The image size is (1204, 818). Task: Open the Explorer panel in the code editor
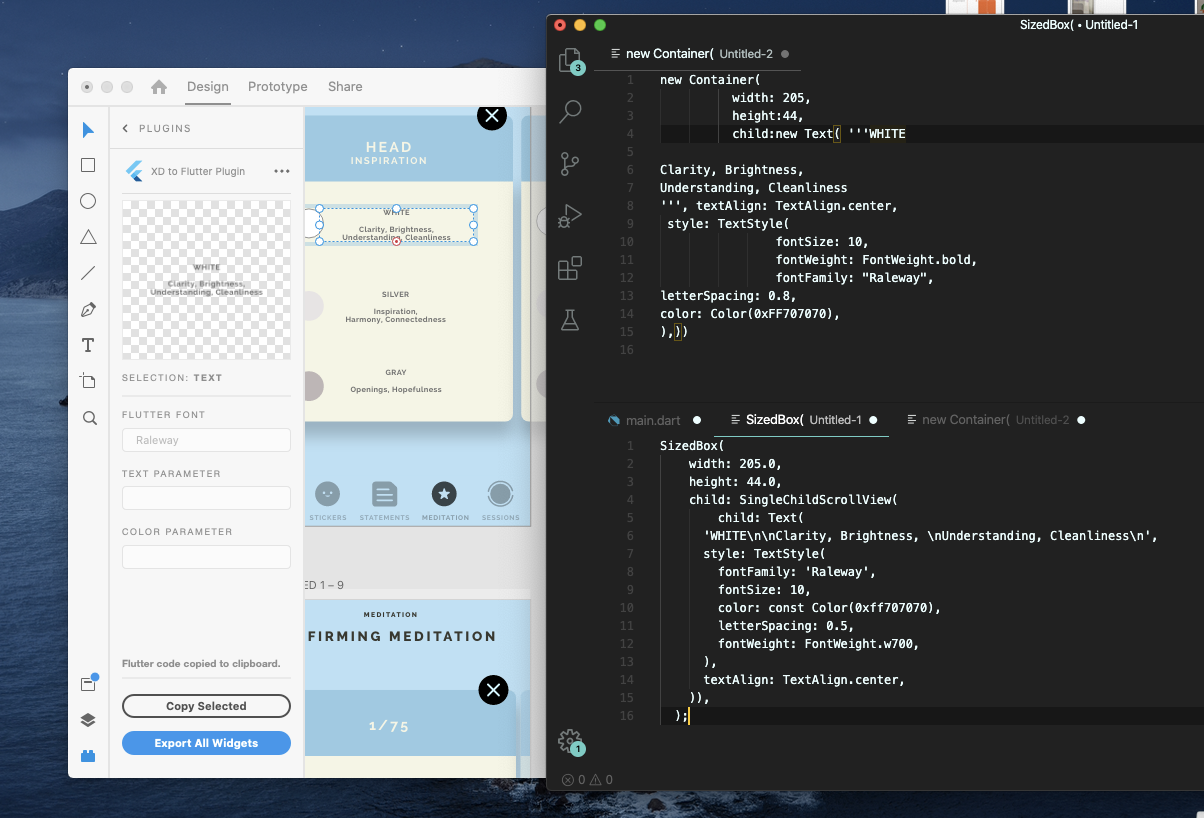coord(570,58)
